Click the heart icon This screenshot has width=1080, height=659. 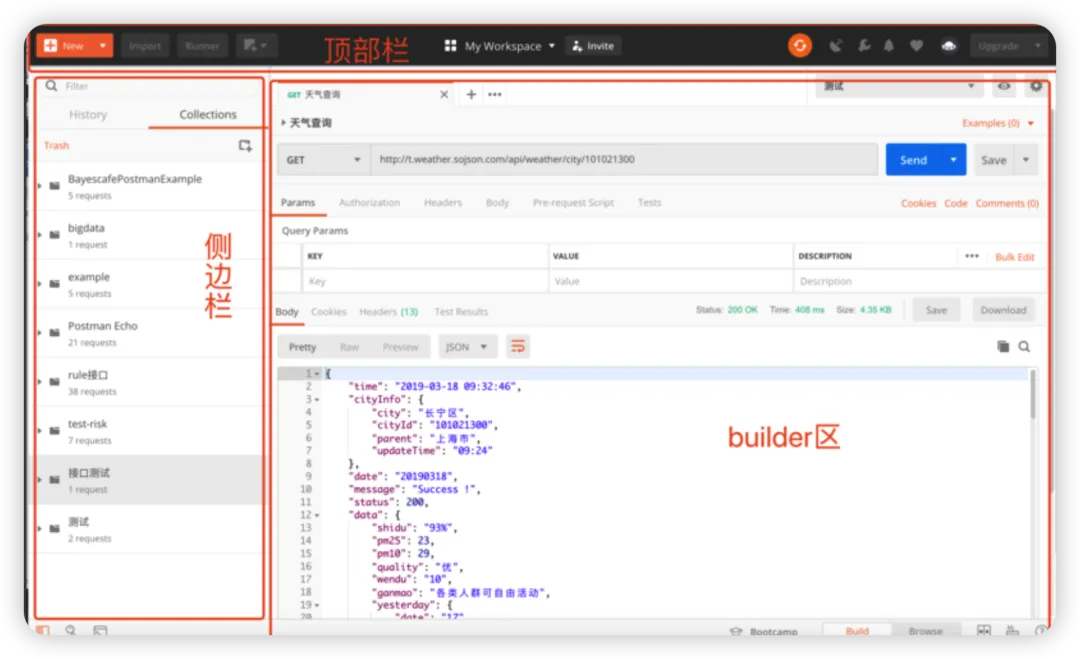(x=916, y=46)
